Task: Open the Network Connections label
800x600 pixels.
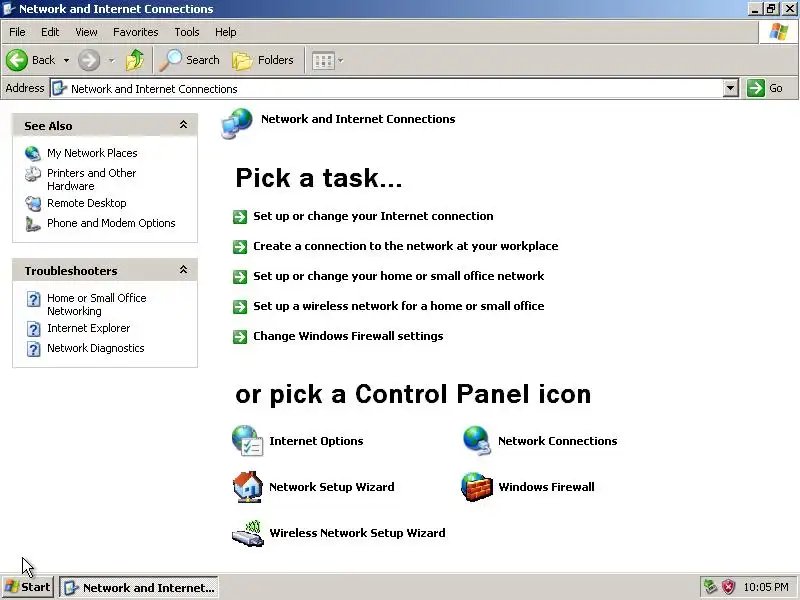Action: click(558, 441)
